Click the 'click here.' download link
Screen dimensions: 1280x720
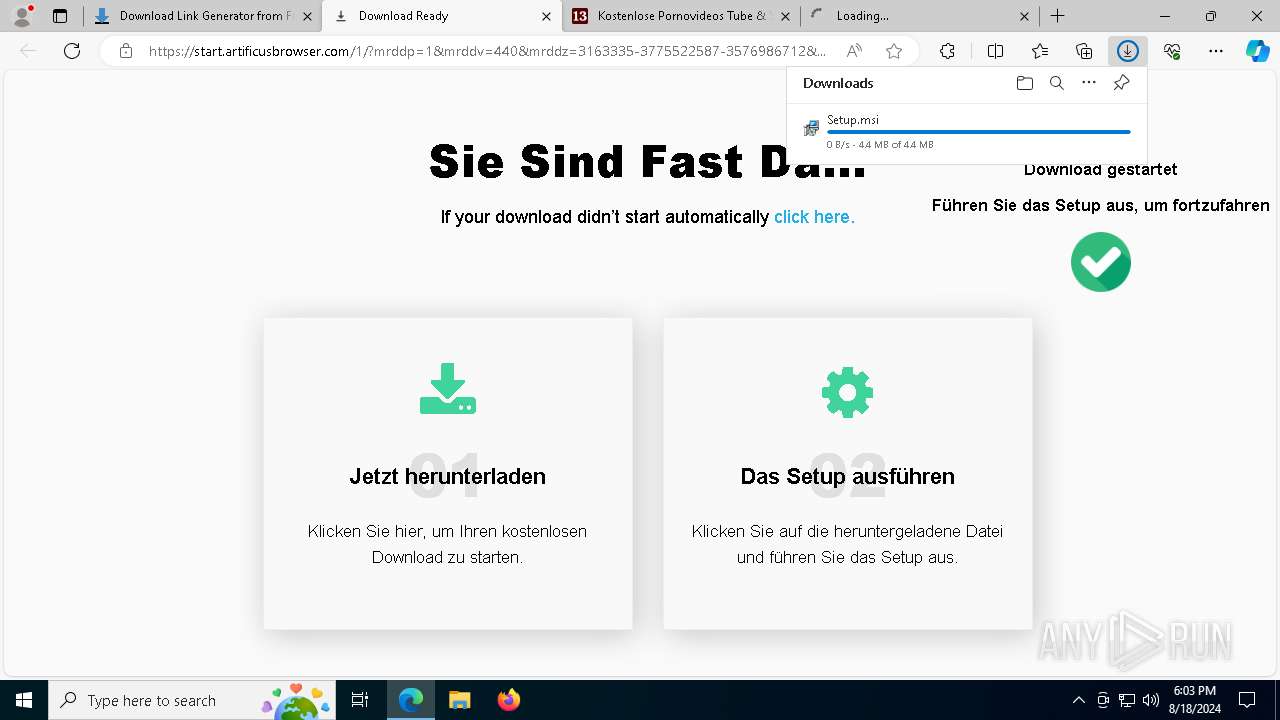point(814,217)
